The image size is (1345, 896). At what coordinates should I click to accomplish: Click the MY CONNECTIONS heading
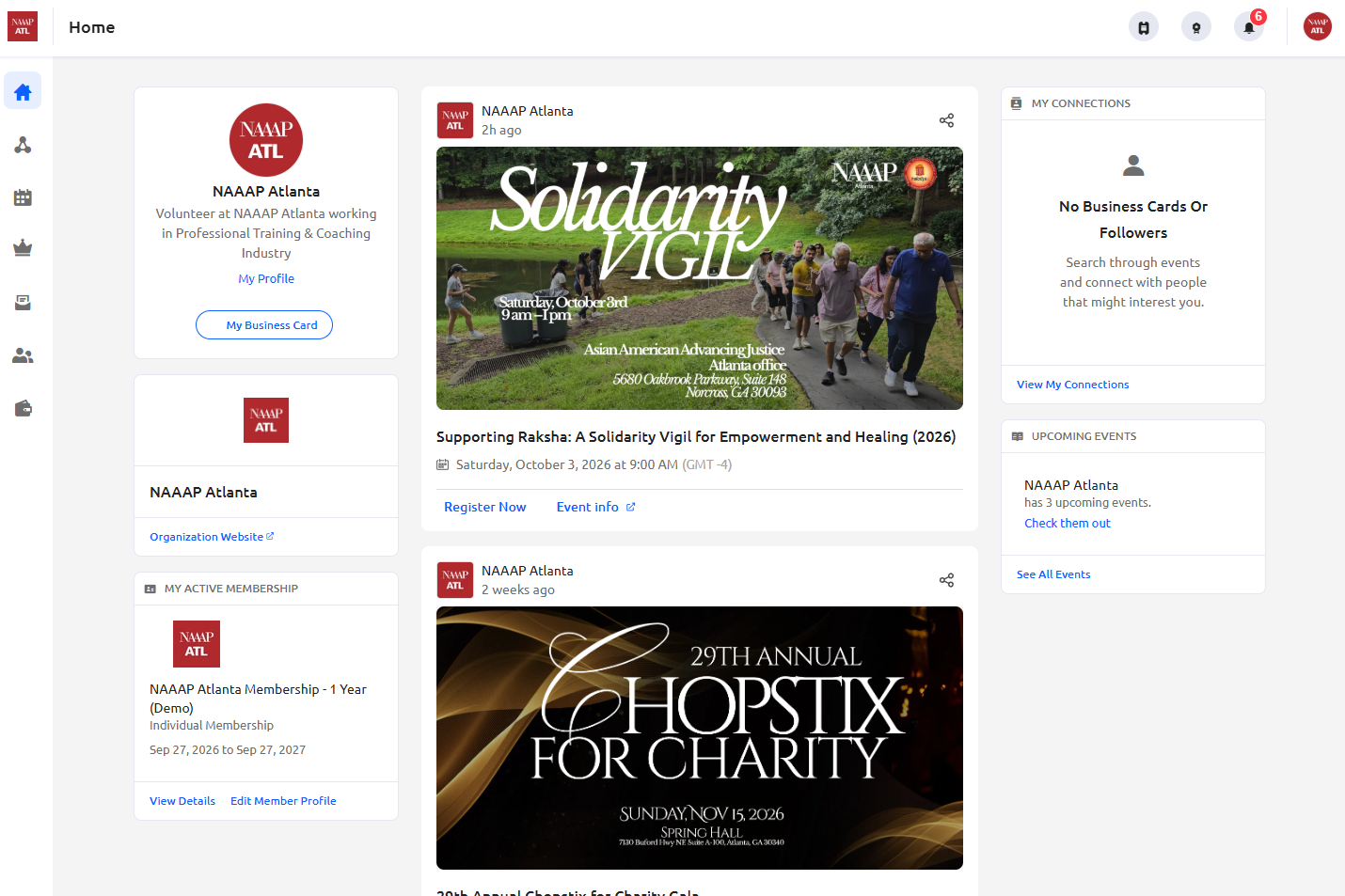[x=1081, y=103]
